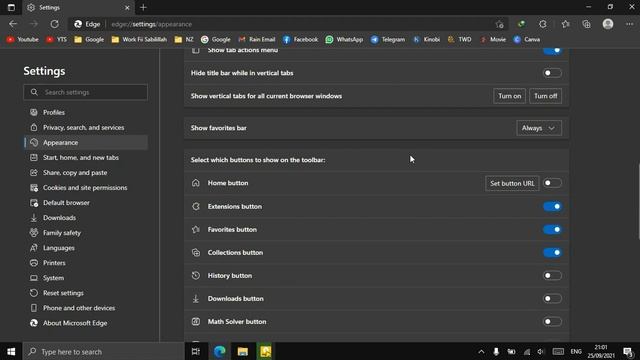Enable the Downloads button toggle

pos(552,299)
